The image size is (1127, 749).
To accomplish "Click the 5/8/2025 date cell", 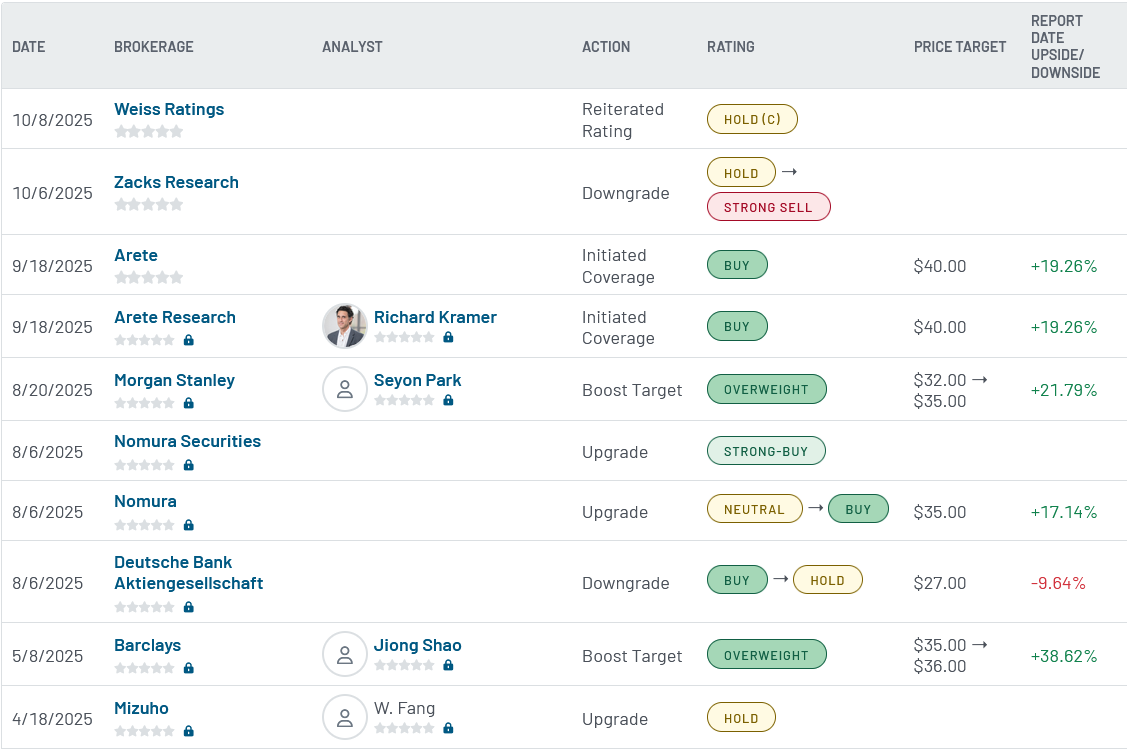I will (x=47, y=656).
